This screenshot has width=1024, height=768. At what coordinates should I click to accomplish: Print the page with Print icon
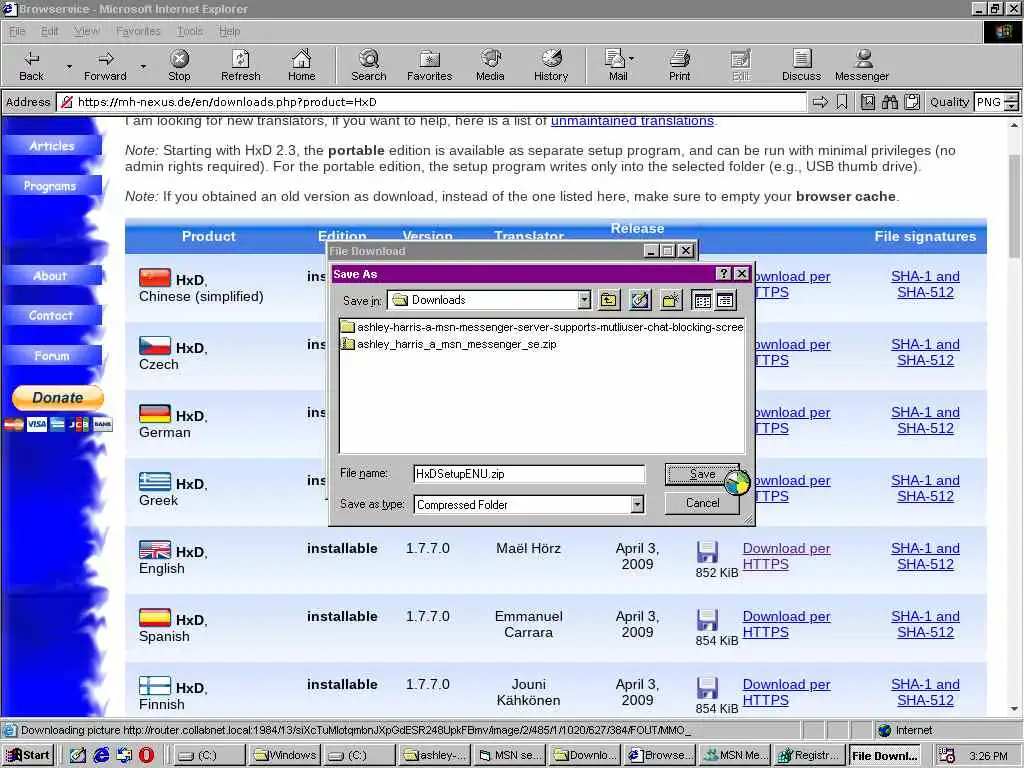679,65
